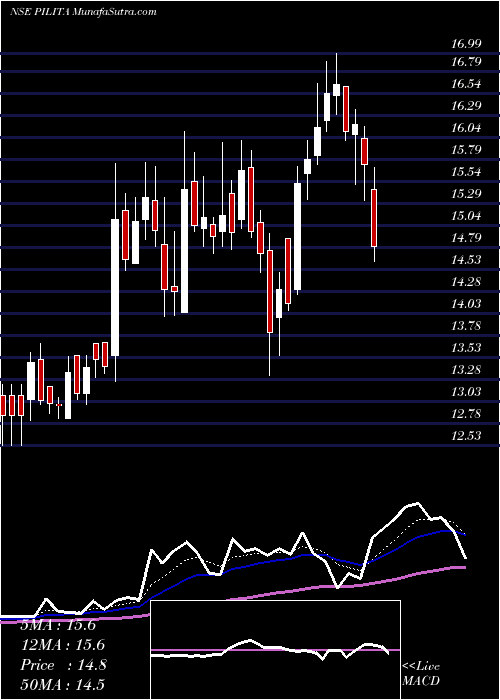Click the 15.29 price axis label
Viewport: 500px width, 700px height.
tap(466, 194)
